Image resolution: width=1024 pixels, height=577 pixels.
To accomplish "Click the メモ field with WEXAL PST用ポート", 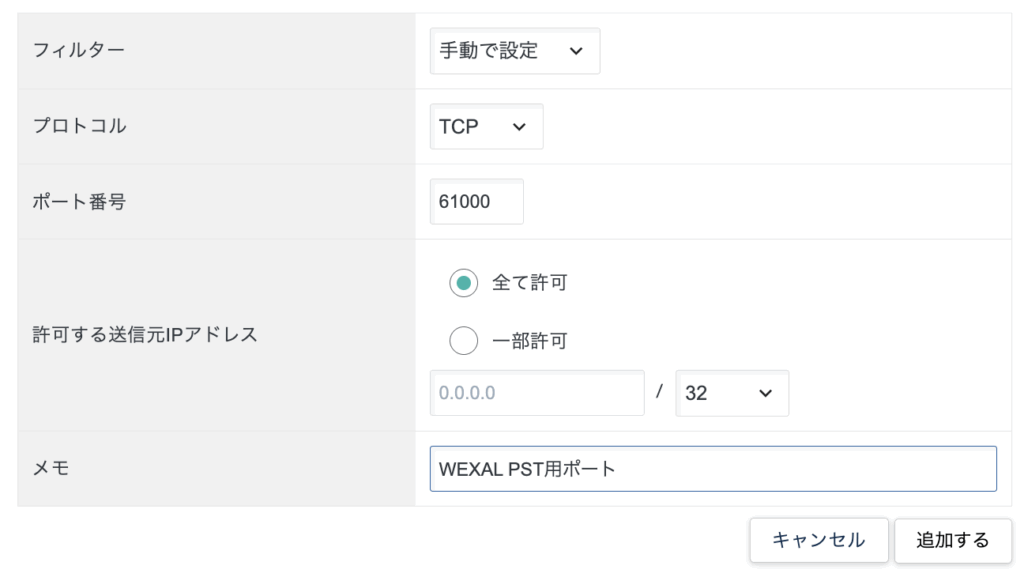I will [713, 469].
